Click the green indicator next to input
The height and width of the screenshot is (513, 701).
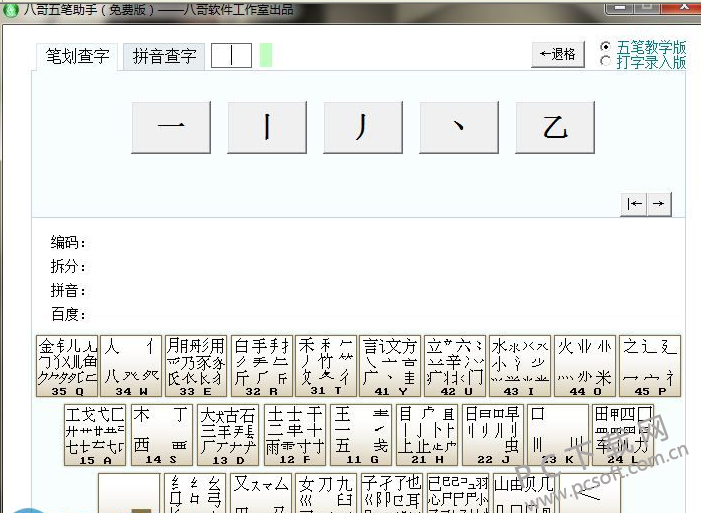pos(266,55)
